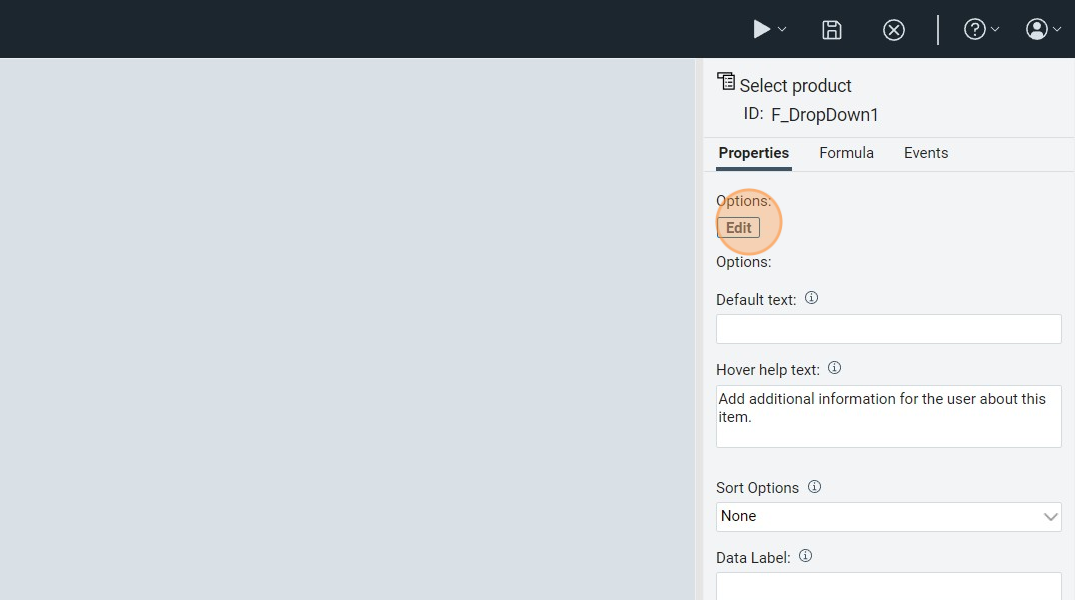Click the Data Label input field
The height and width of the screenshot is (600, 1075).
point(888,586)
